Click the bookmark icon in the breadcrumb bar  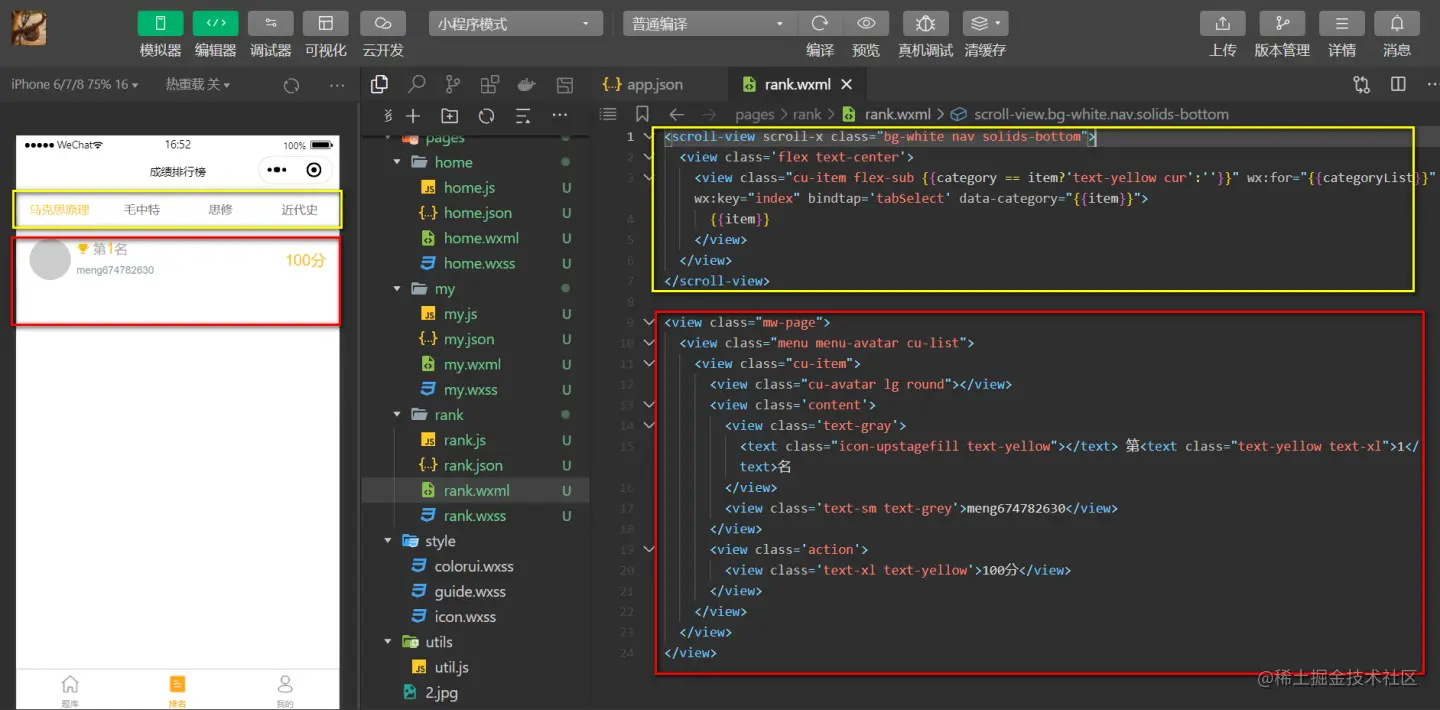click(642, 114)
